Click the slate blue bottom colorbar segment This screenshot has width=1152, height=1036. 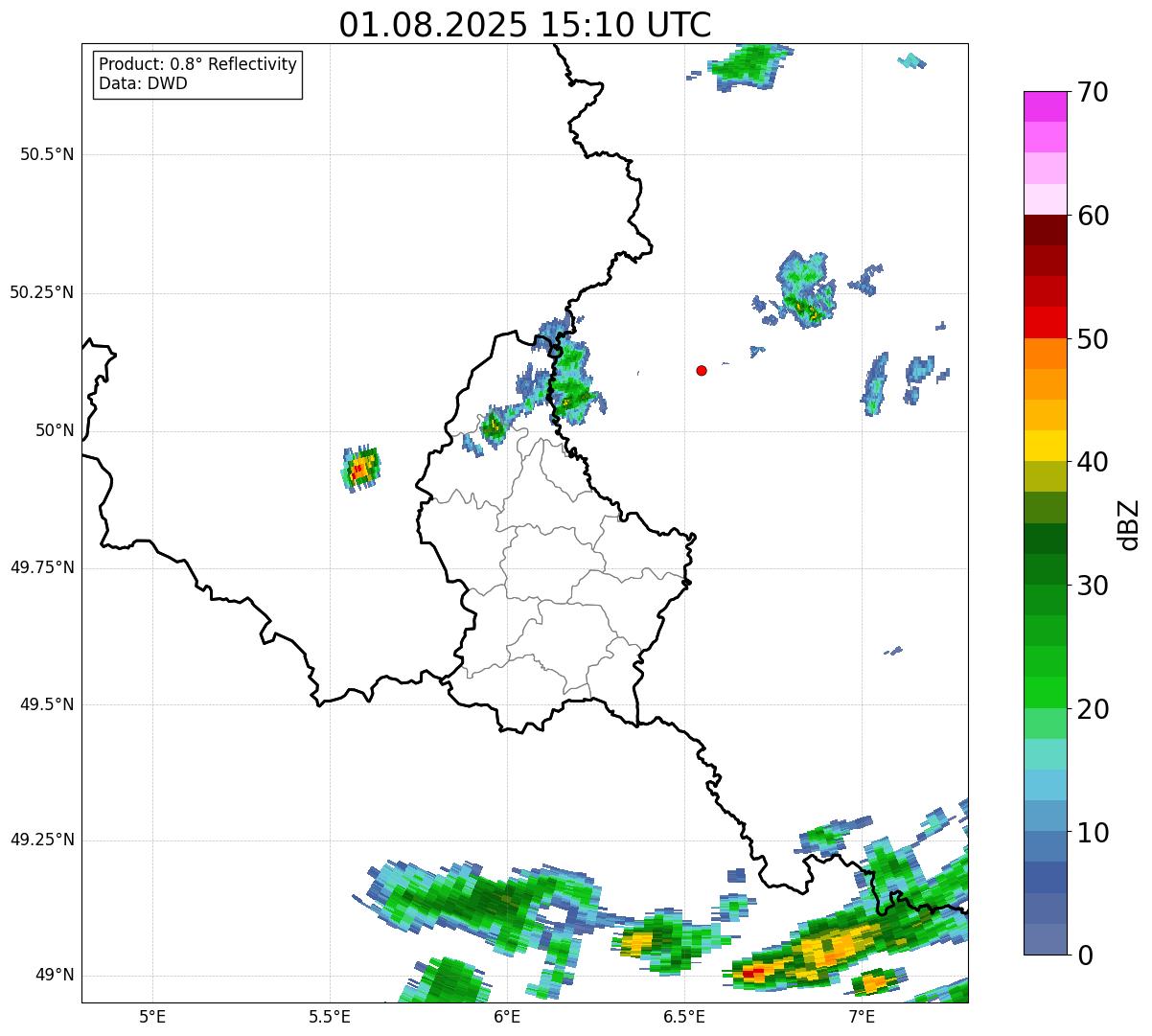tap(1045, 939)
